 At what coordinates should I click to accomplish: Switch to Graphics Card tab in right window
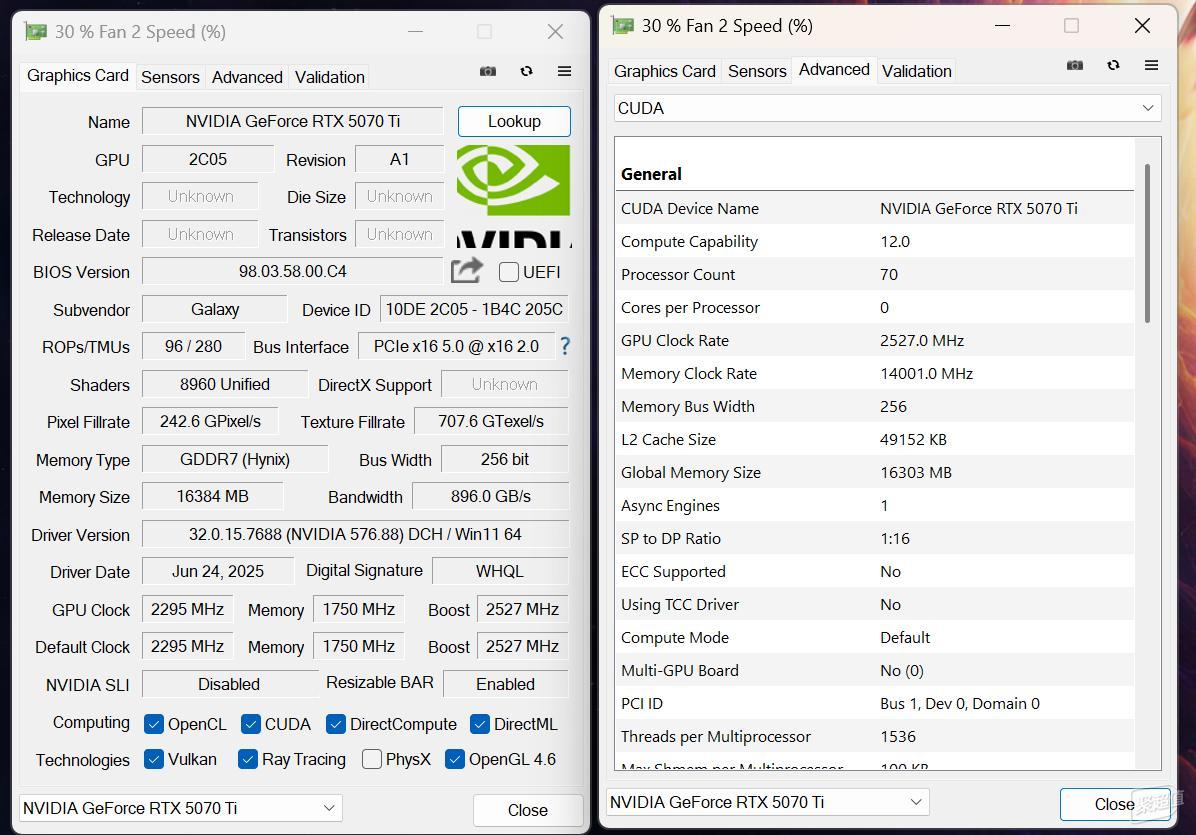pos(664,71)
